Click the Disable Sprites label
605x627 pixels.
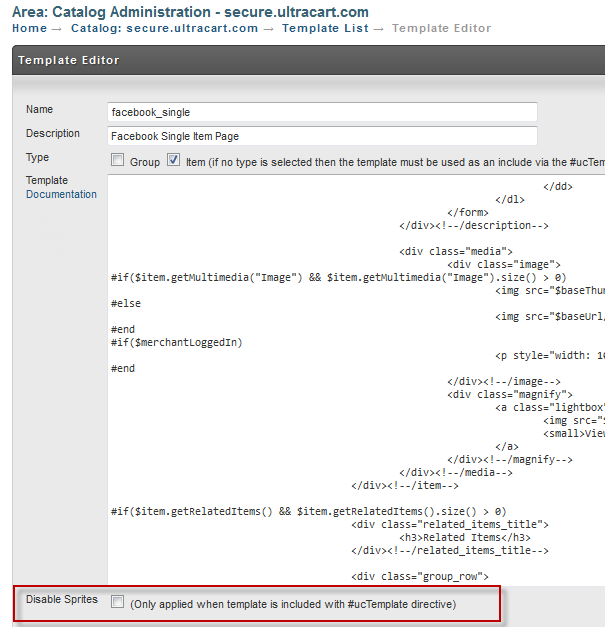(x=62, y=599)
